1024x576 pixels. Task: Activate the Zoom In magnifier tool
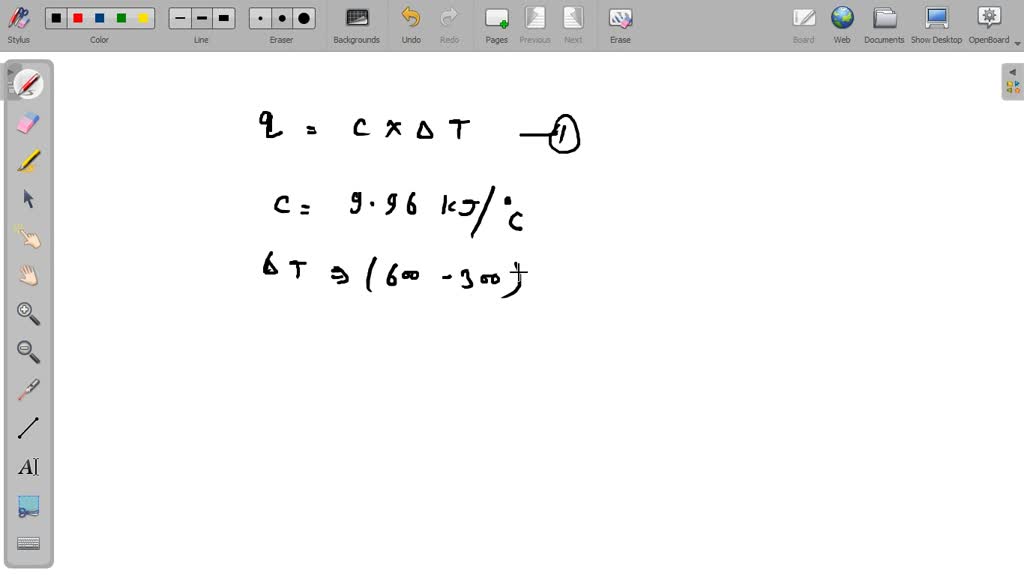click(x=27, y=313)
